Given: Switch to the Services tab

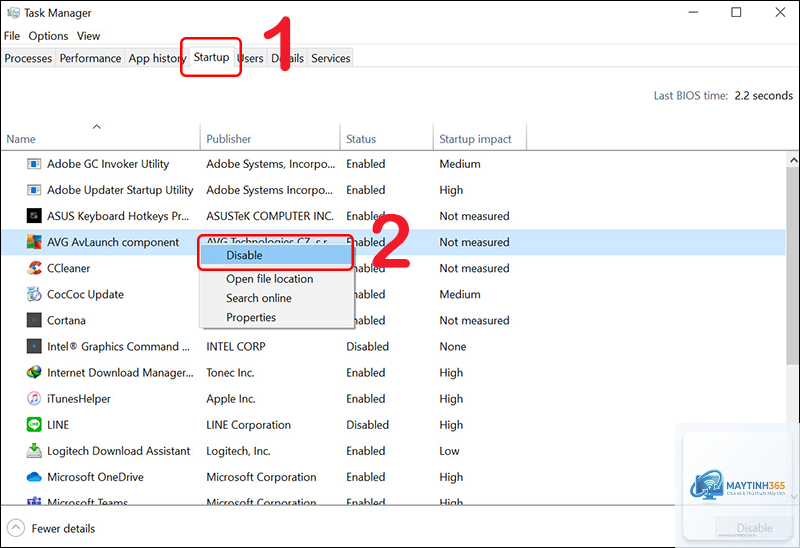Looking at the screenshot, I should coord(331,58).
